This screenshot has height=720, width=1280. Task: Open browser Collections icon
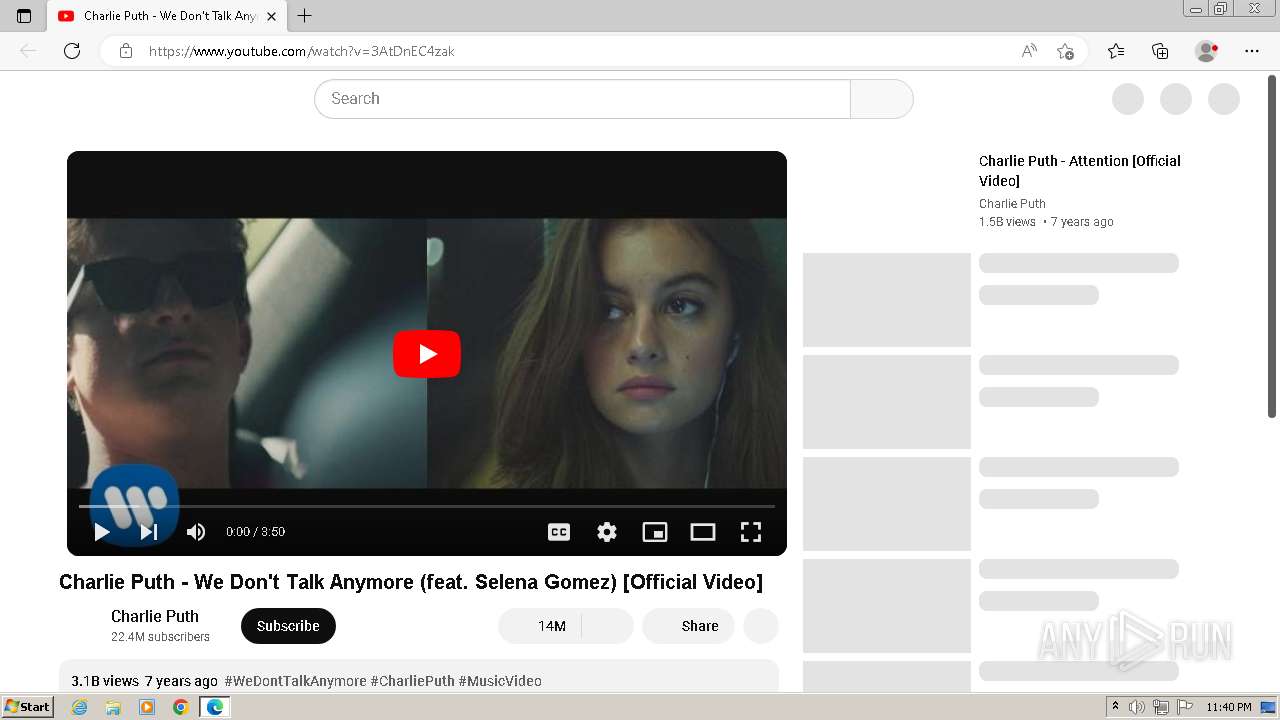(x=1160, y=51)
